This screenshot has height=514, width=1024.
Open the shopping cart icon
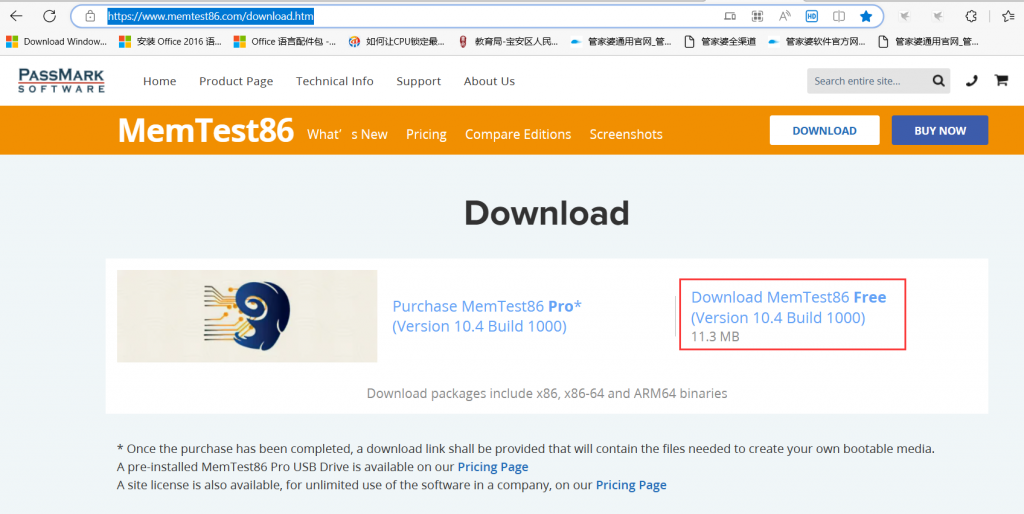[x=1001, y=80]
